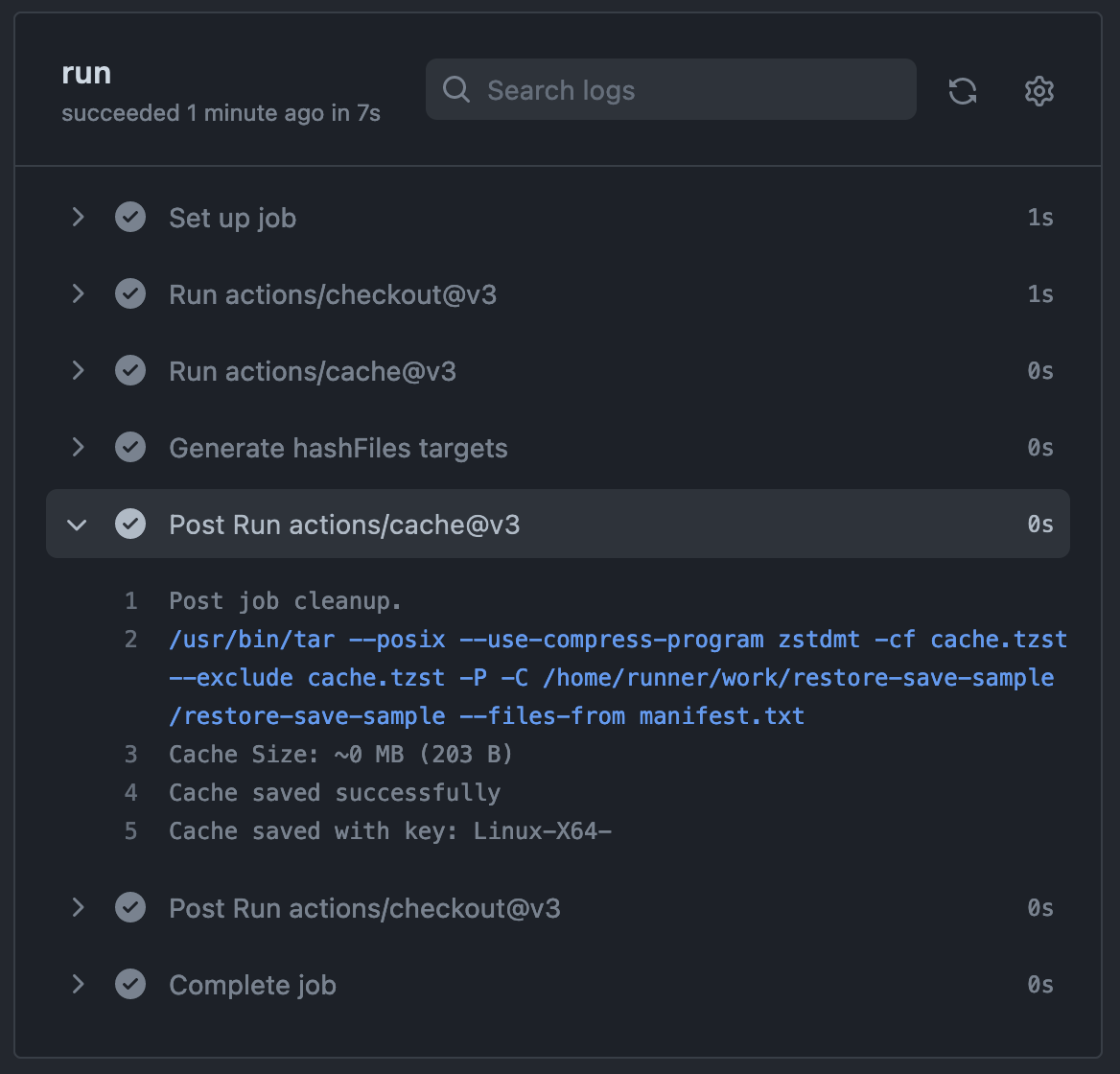The image size is (1120, 1074).
Task: Click log line number 2
Action: (x=130, y=639)
